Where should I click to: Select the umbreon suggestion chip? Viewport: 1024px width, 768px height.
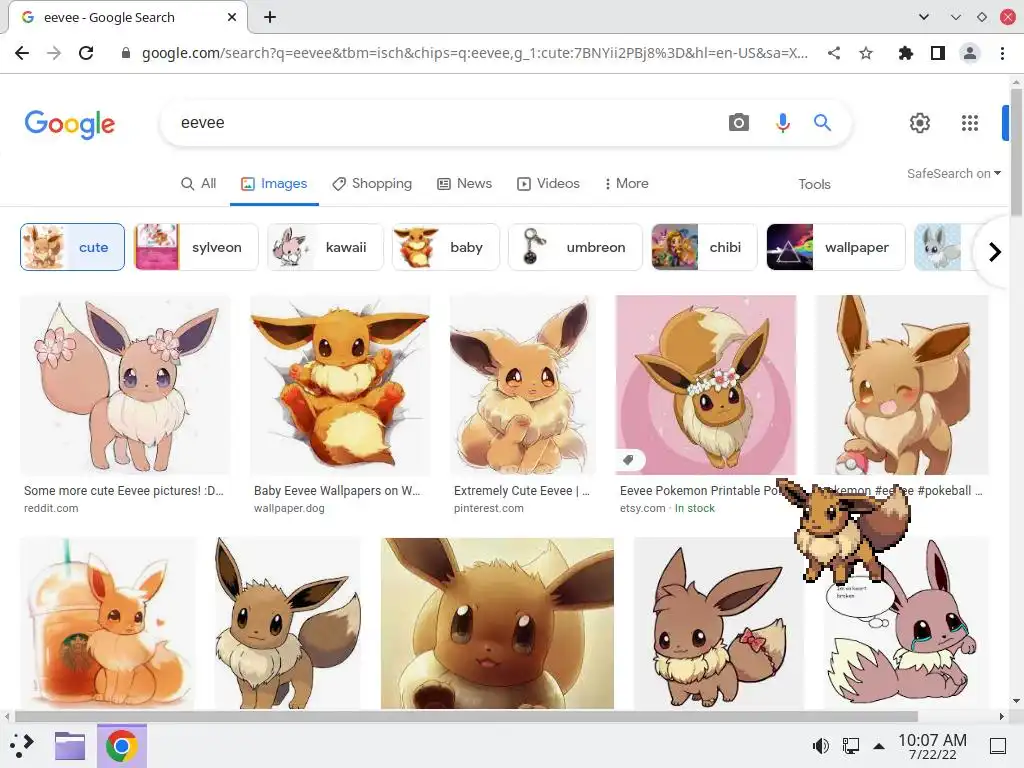pos(575,247)
